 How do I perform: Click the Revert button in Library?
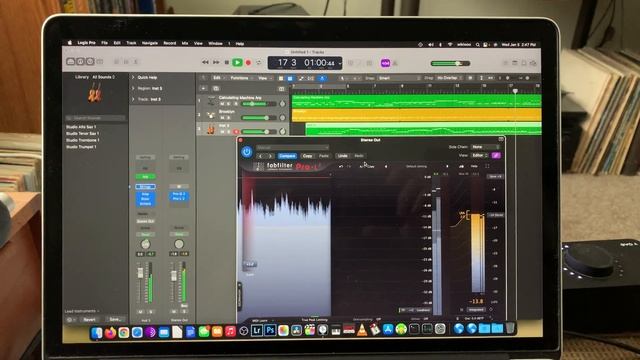tap(89, 320)
